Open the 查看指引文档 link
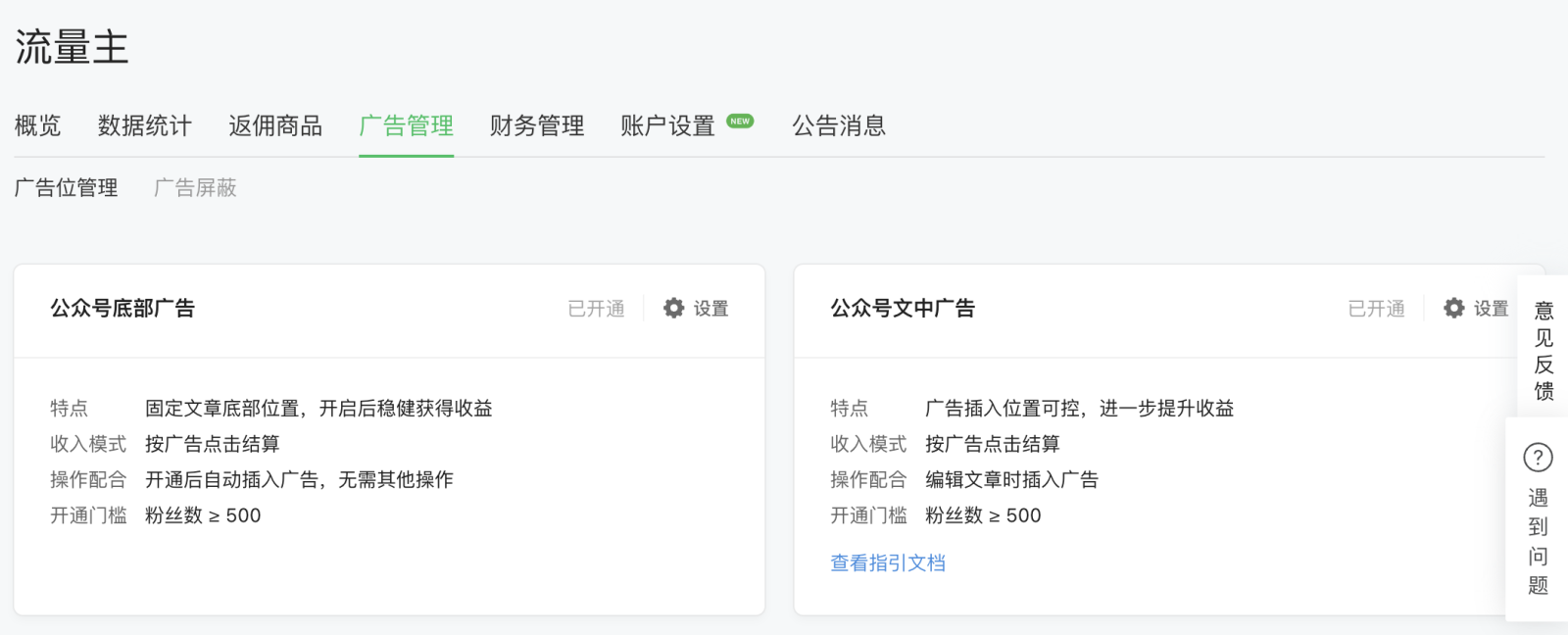This screenshot has width=1568, height=635. (888, 562)
